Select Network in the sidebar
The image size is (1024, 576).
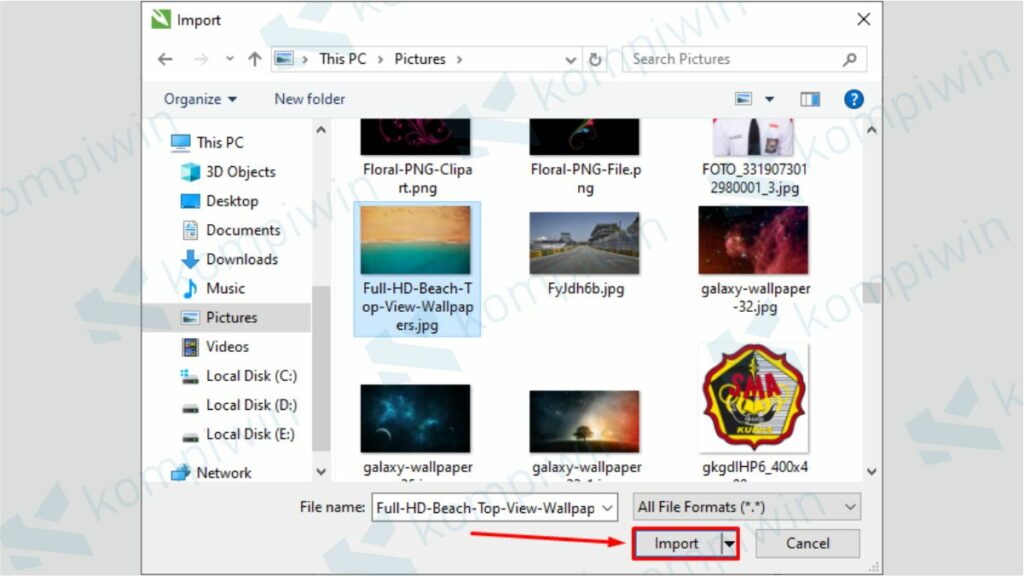(x=223, y=473)
